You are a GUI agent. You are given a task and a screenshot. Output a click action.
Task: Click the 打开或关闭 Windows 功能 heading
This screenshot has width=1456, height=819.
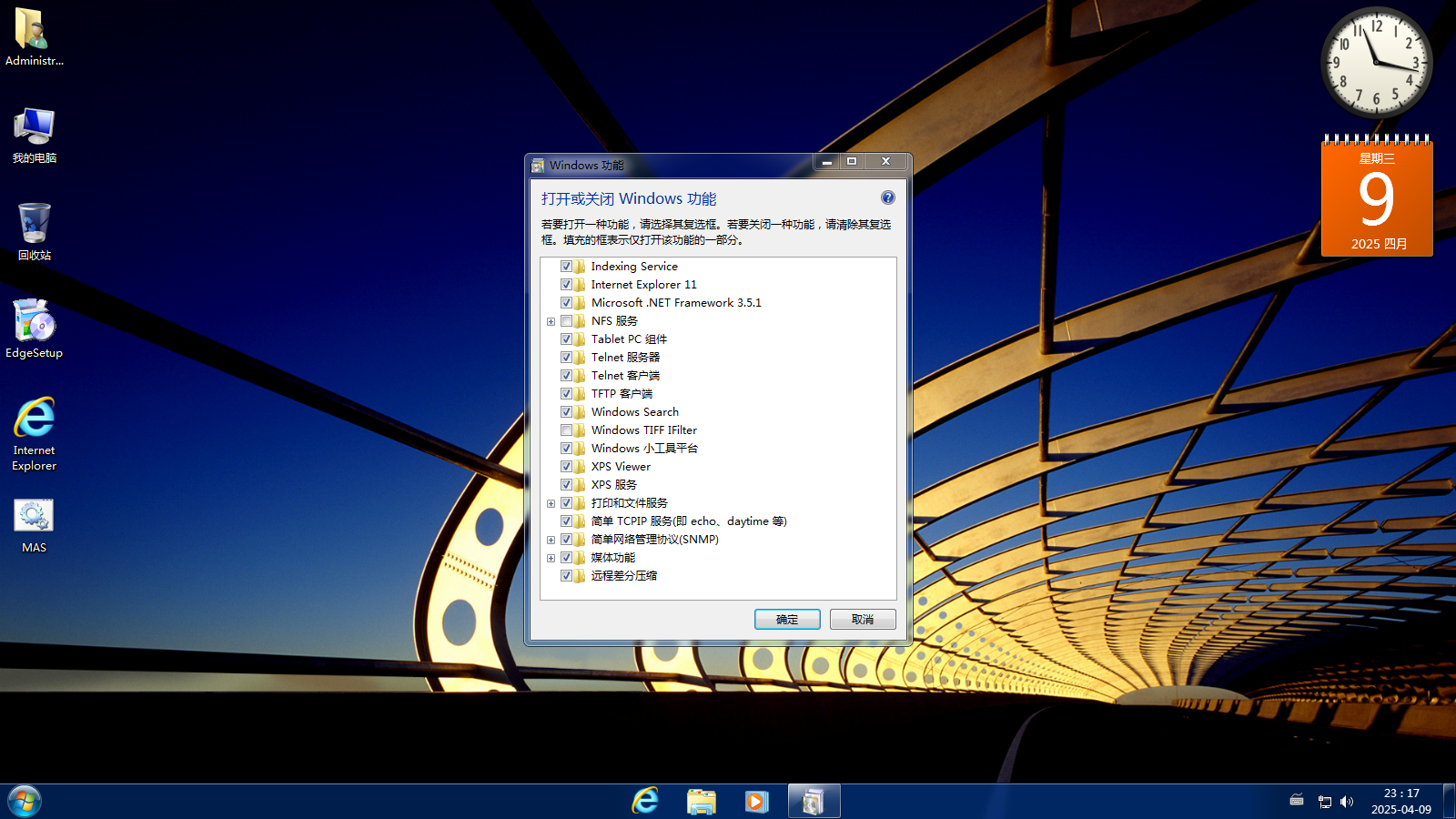(629, 198)
